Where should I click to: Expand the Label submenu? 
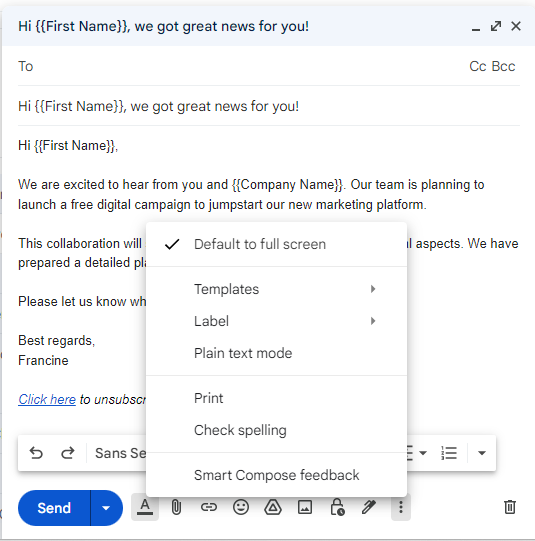coord(276,321)
